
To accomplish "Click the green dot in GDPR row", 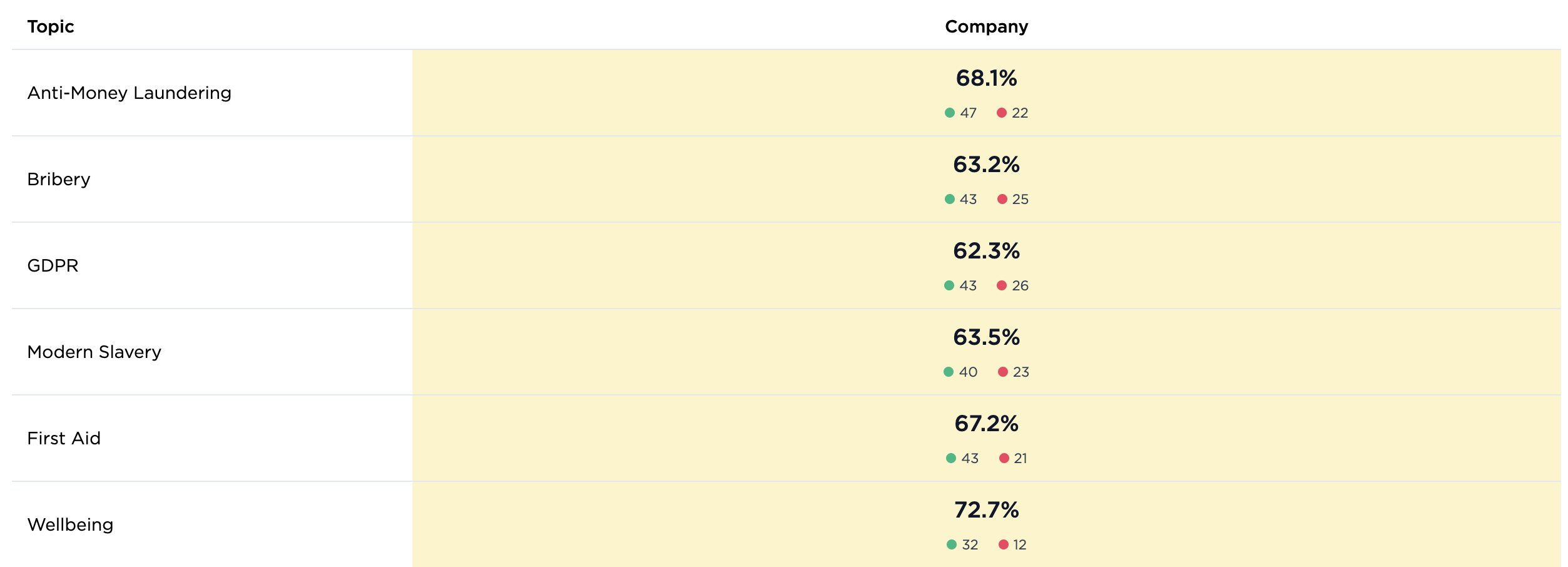I will coord(949,285).
